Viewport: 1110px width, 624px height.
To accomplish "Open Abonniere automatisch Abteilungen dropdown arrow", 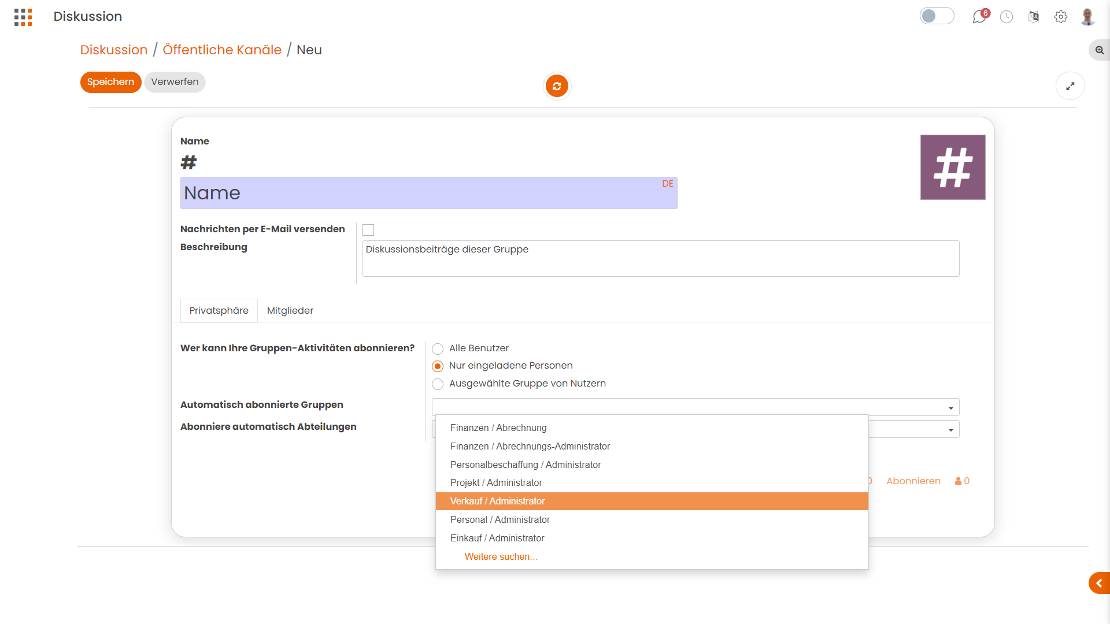I will tap(951, 430).
